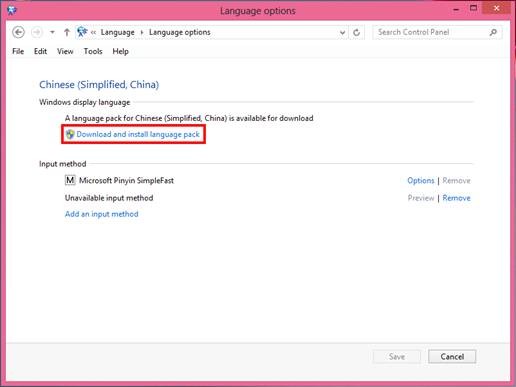Click the breadcrumb arrow after Language
516x387 pixels.
[x=142, y=32]
